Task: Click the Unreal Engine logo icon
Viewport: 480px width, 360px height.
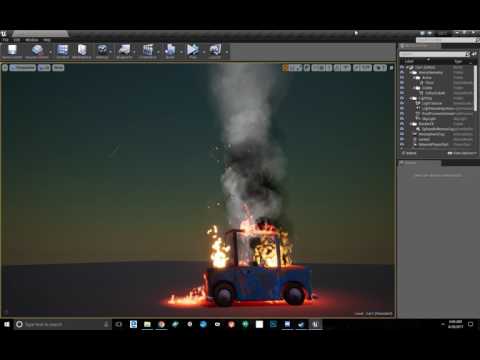Action: (x=4, y=34)
